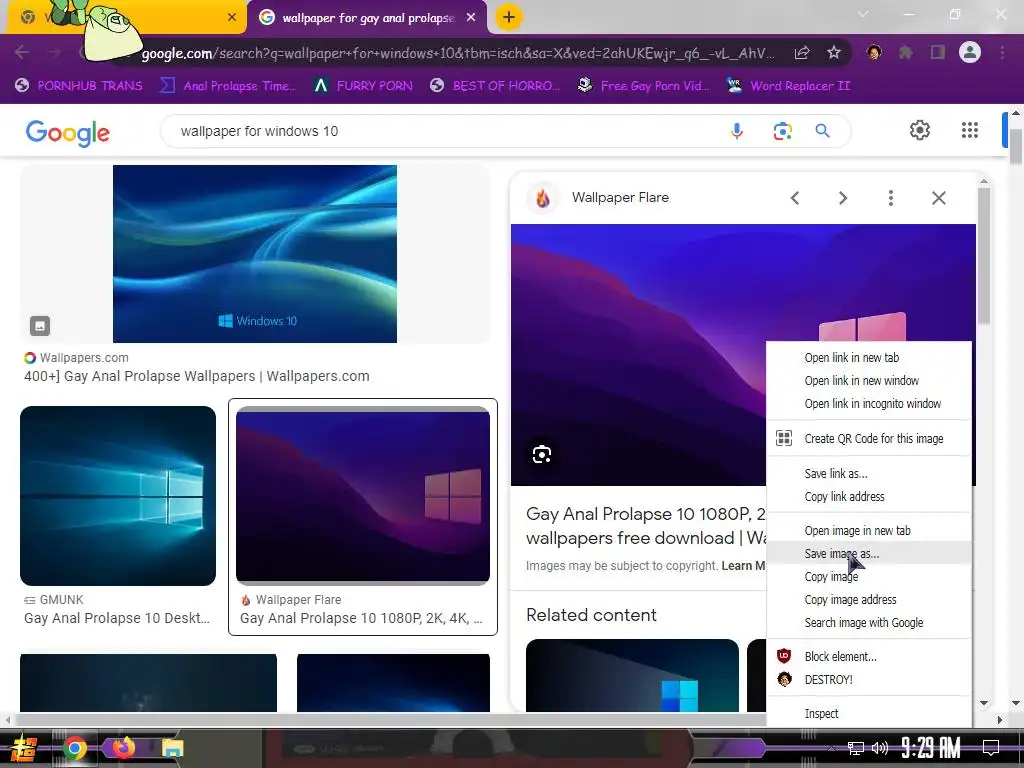The width and height of the screenshot is (1024, 768).
Task: Launch Firefox from the taskbar
Action: pyautogui.click(x=123, y=747)
